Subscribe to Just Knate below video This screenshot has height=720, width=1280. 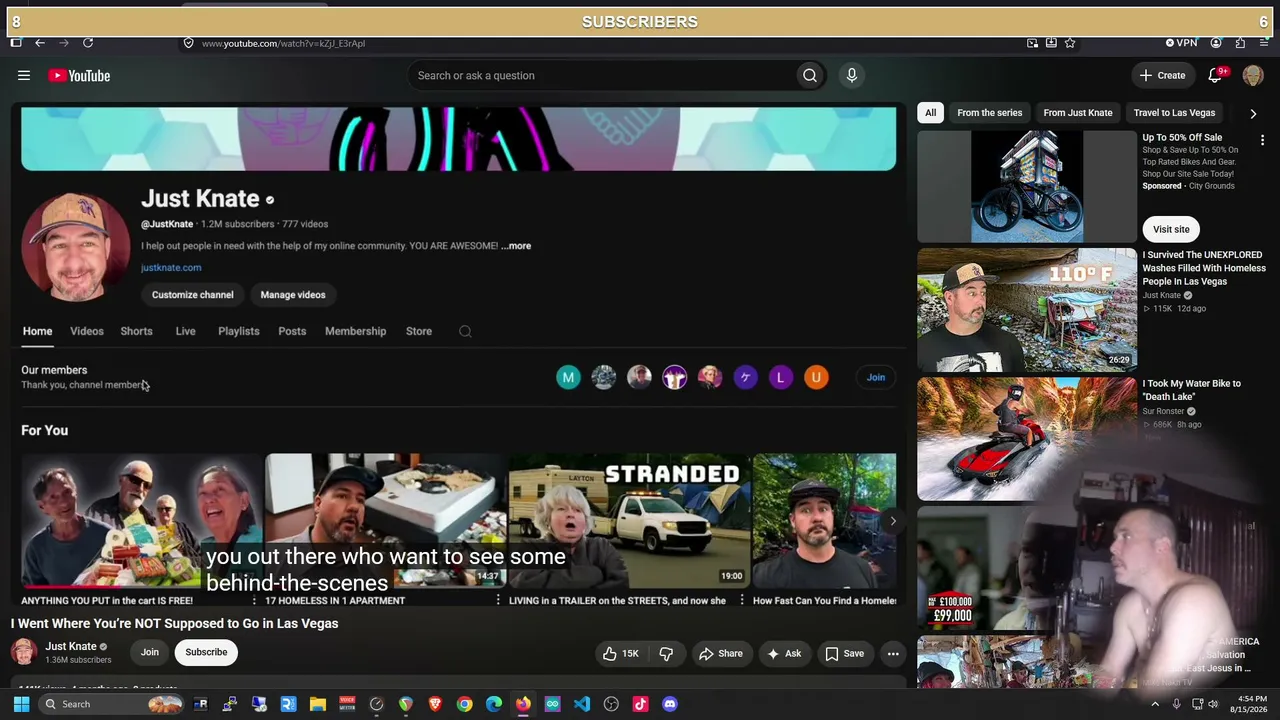pyautogui.click(x=206, y=653)
